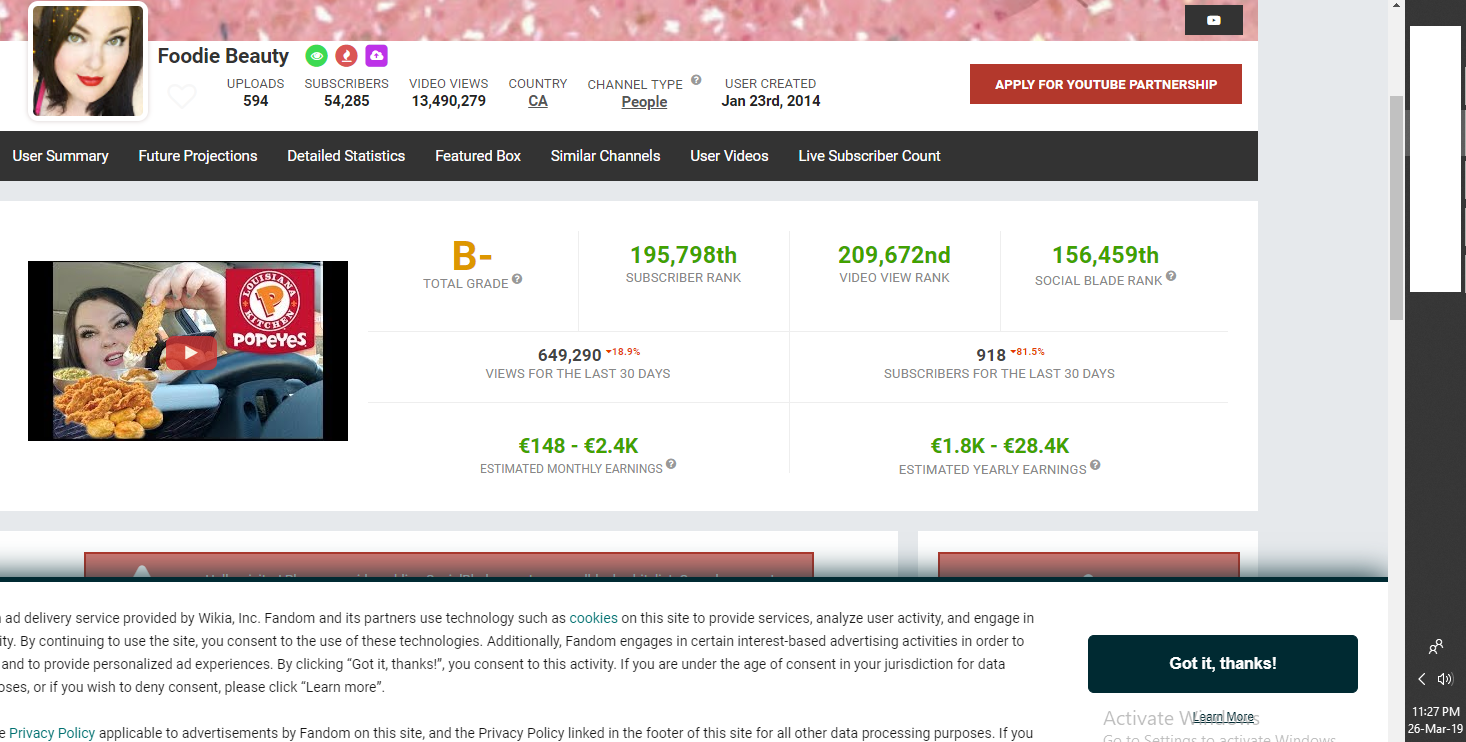Open the Future Projections tab

pos(198,156)
